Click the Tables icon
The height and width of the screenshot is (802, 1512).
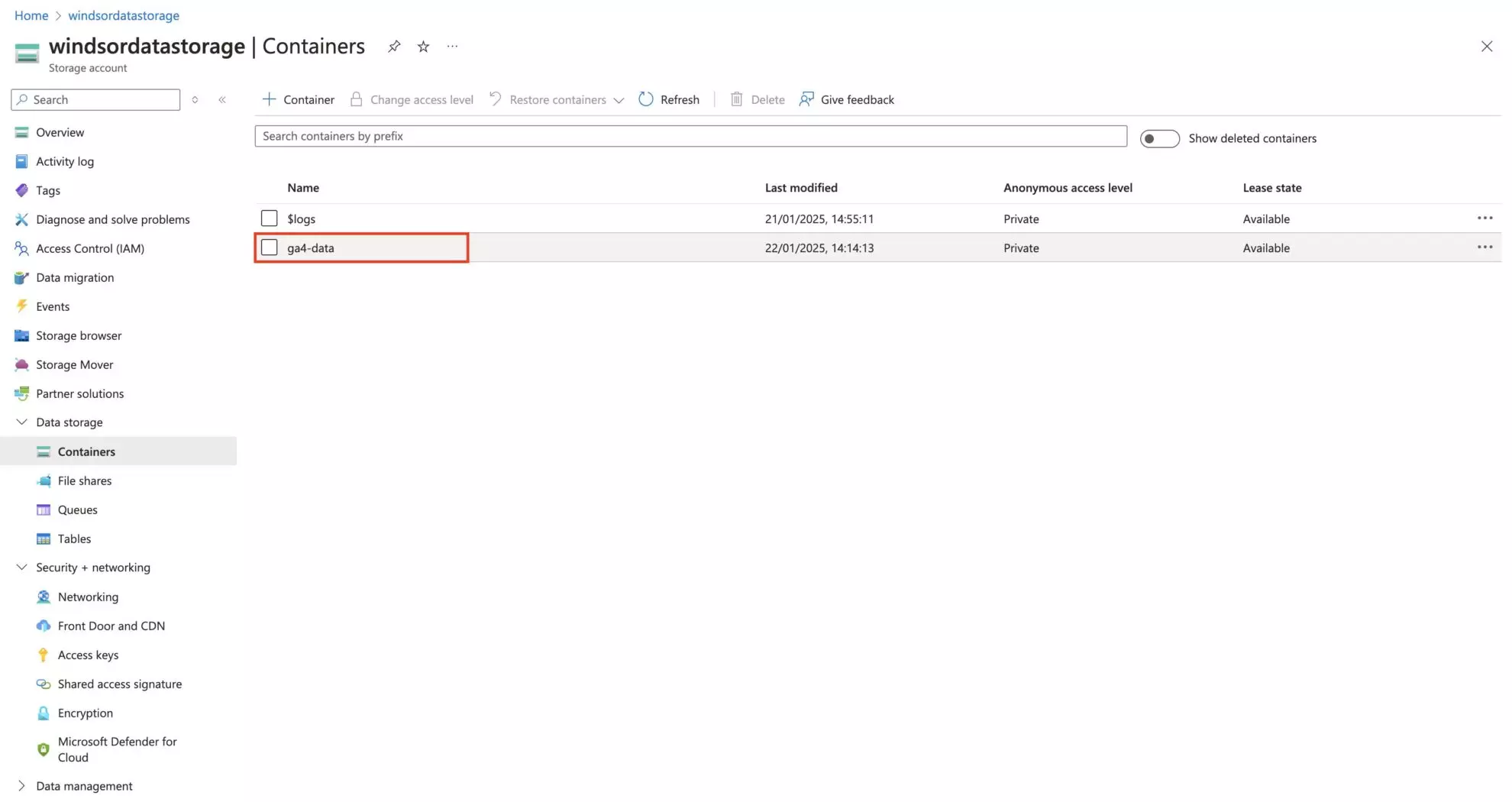(x=44, y=538)
